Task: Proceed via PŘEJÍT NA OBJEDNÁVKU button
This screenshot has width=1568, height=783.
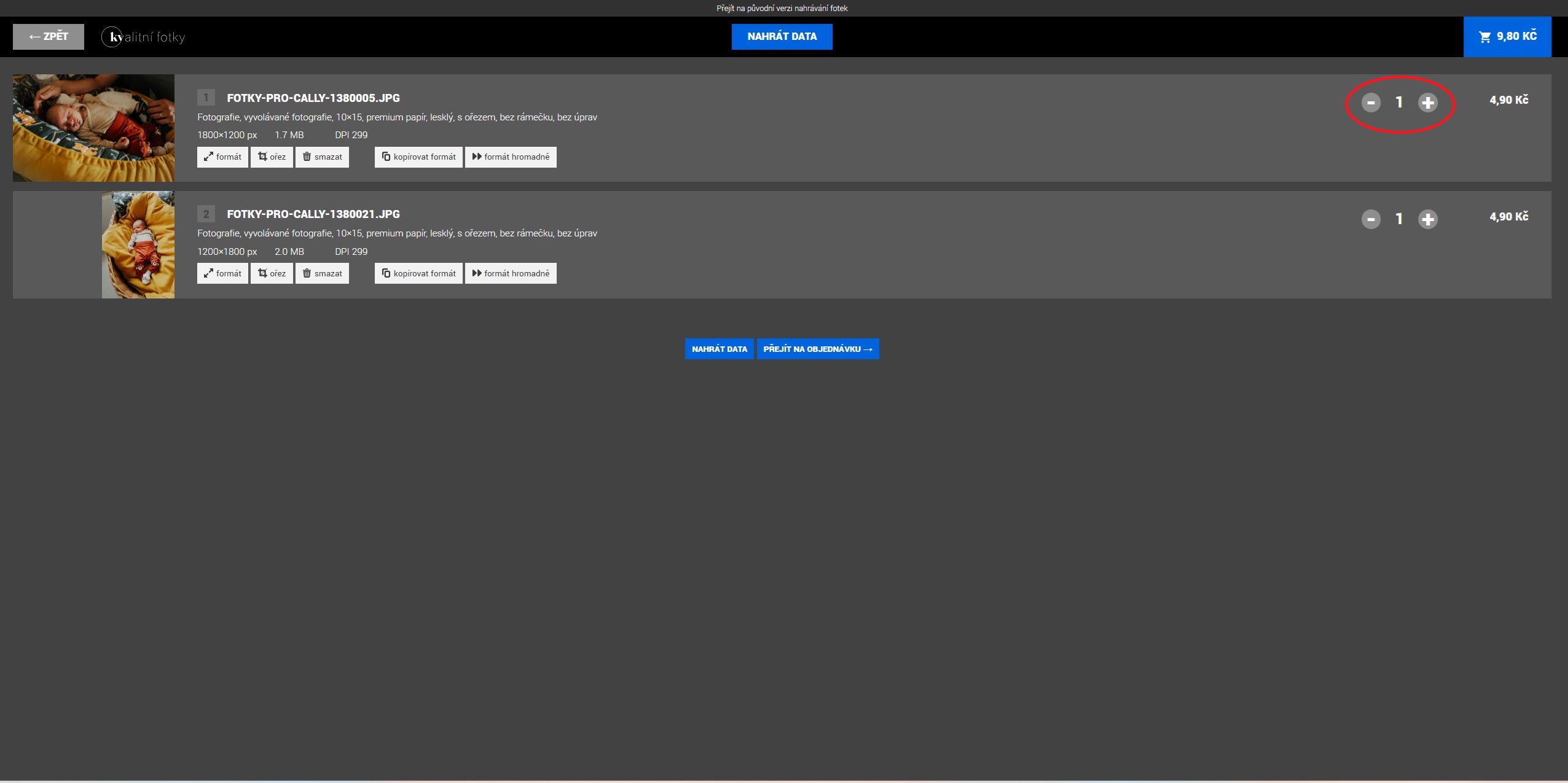Action: click(817, 349)
